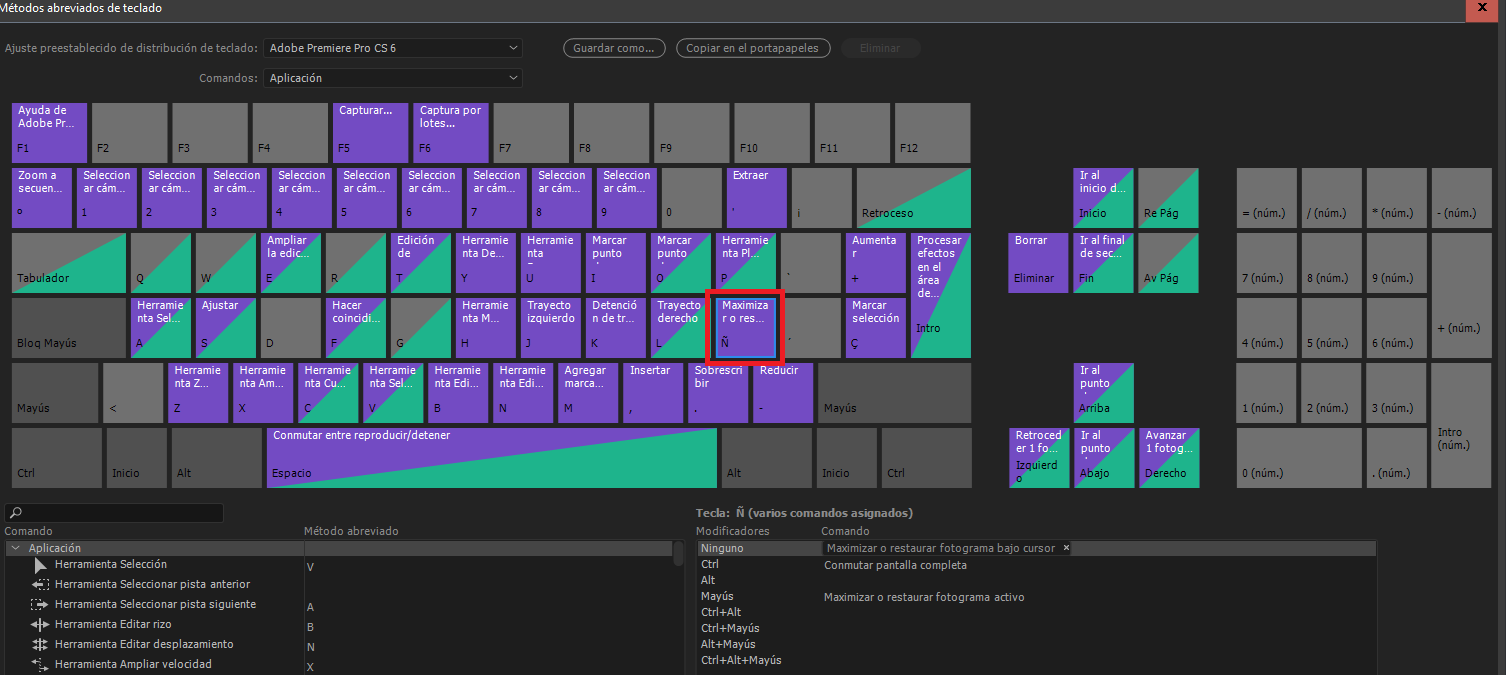1506x675 pixels.
Task: Click the Tabulador key
Action: [69, 262]
